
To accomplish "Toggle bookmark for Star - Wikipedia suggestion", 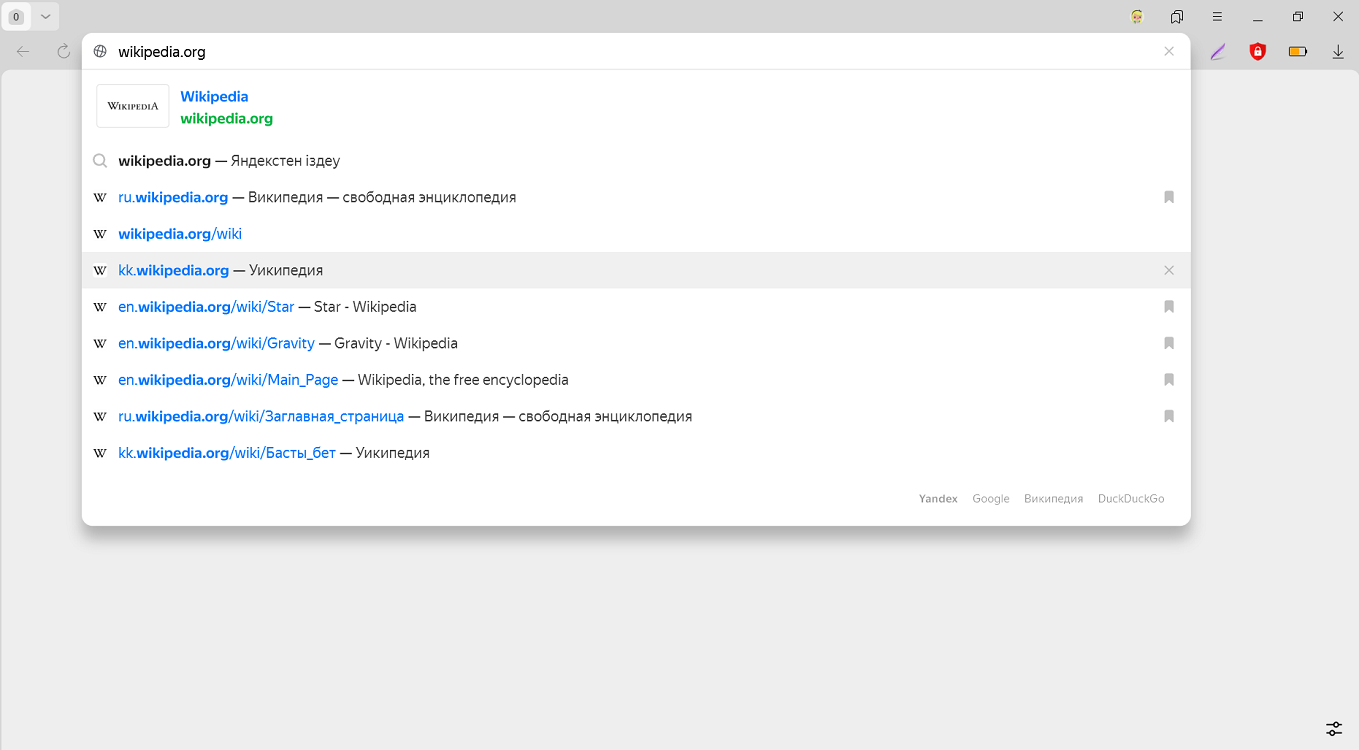I will point(1168,307).
